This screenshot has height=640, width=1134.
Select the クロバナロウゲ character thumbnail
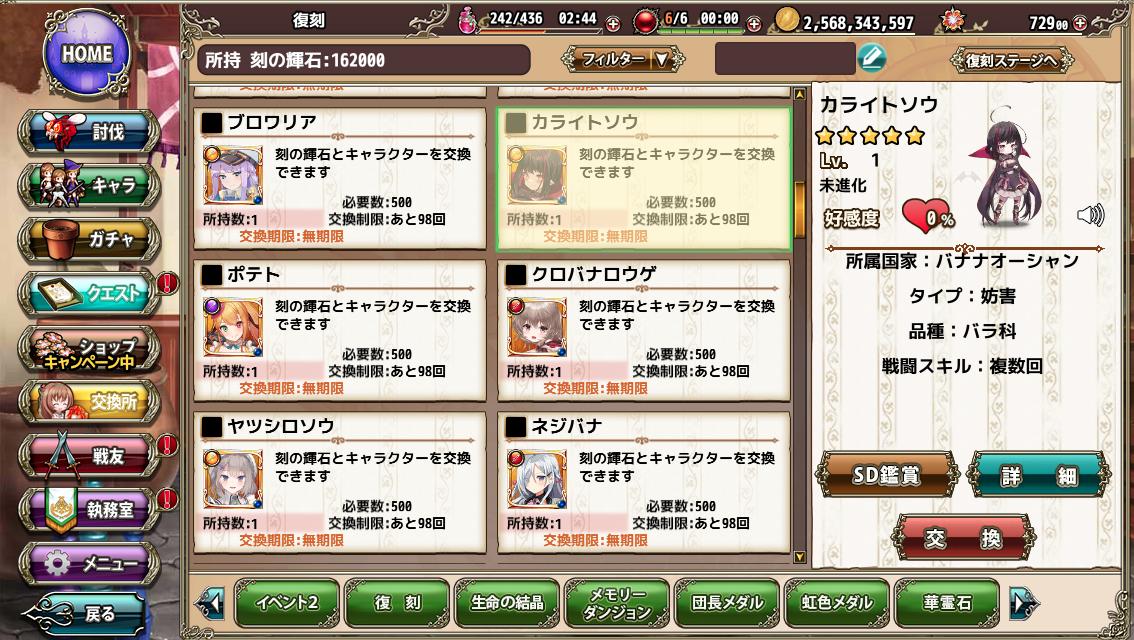pos(537,327)
